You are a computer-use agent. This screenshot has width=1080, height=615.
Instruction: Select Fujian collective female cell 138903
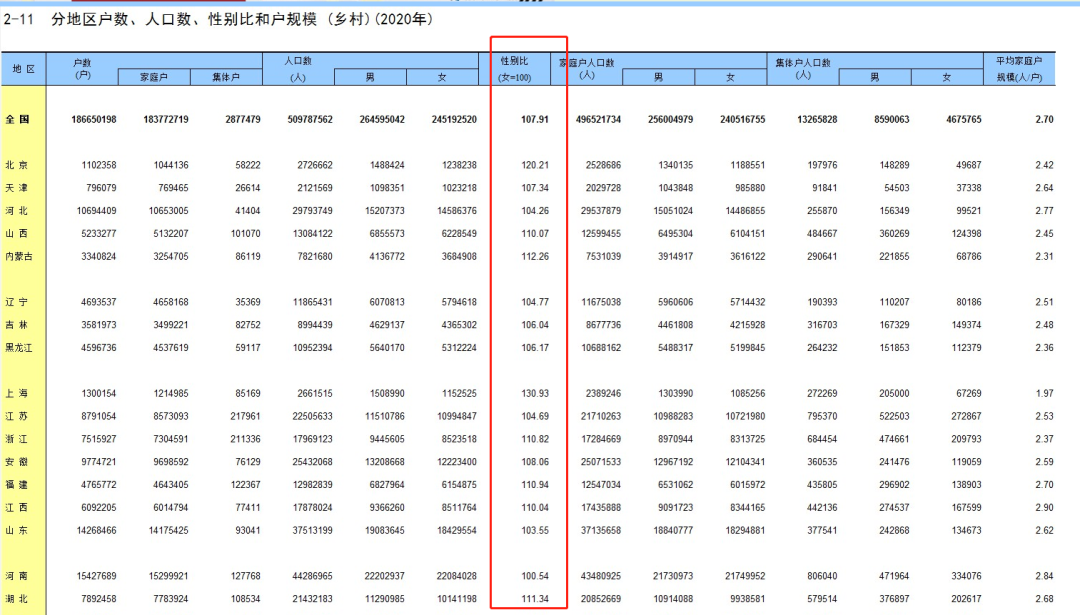tap(966, 484)
